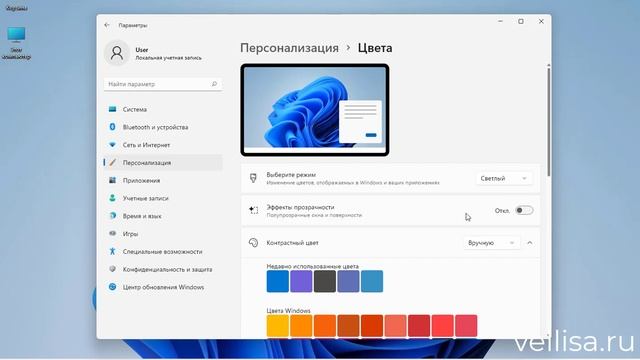
Task: Open the Вручную accent color dropdown
Action: pos(491,243)
